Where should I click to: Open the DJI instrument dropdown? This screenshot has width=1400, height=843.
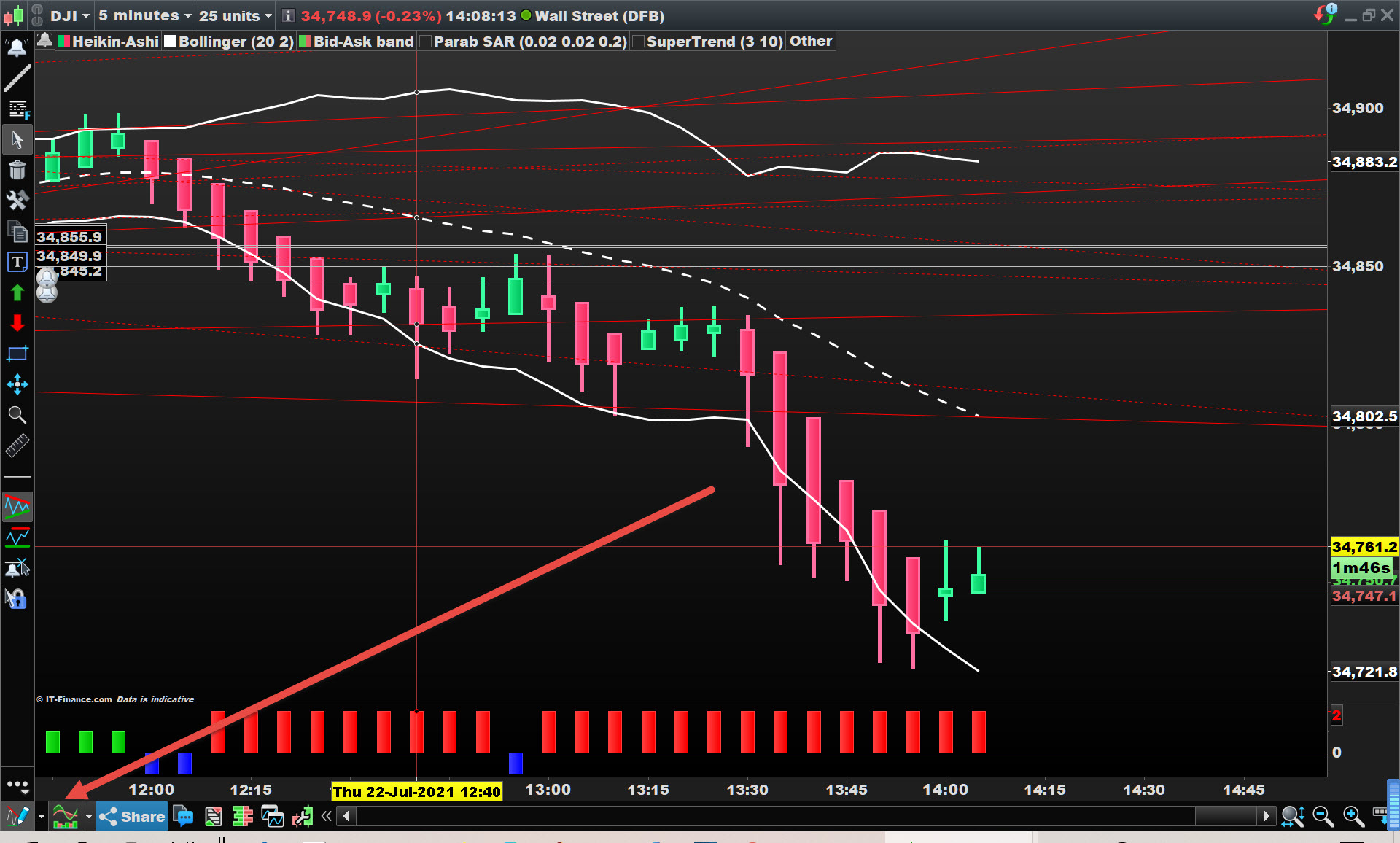pyautogui.click(x=70, y=15)
